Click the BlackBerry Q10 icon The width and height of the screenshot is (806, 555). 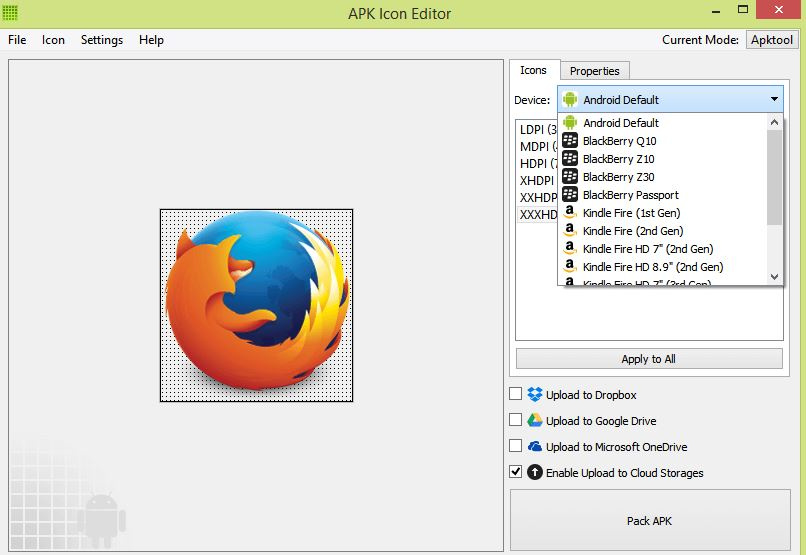[570, 141]
